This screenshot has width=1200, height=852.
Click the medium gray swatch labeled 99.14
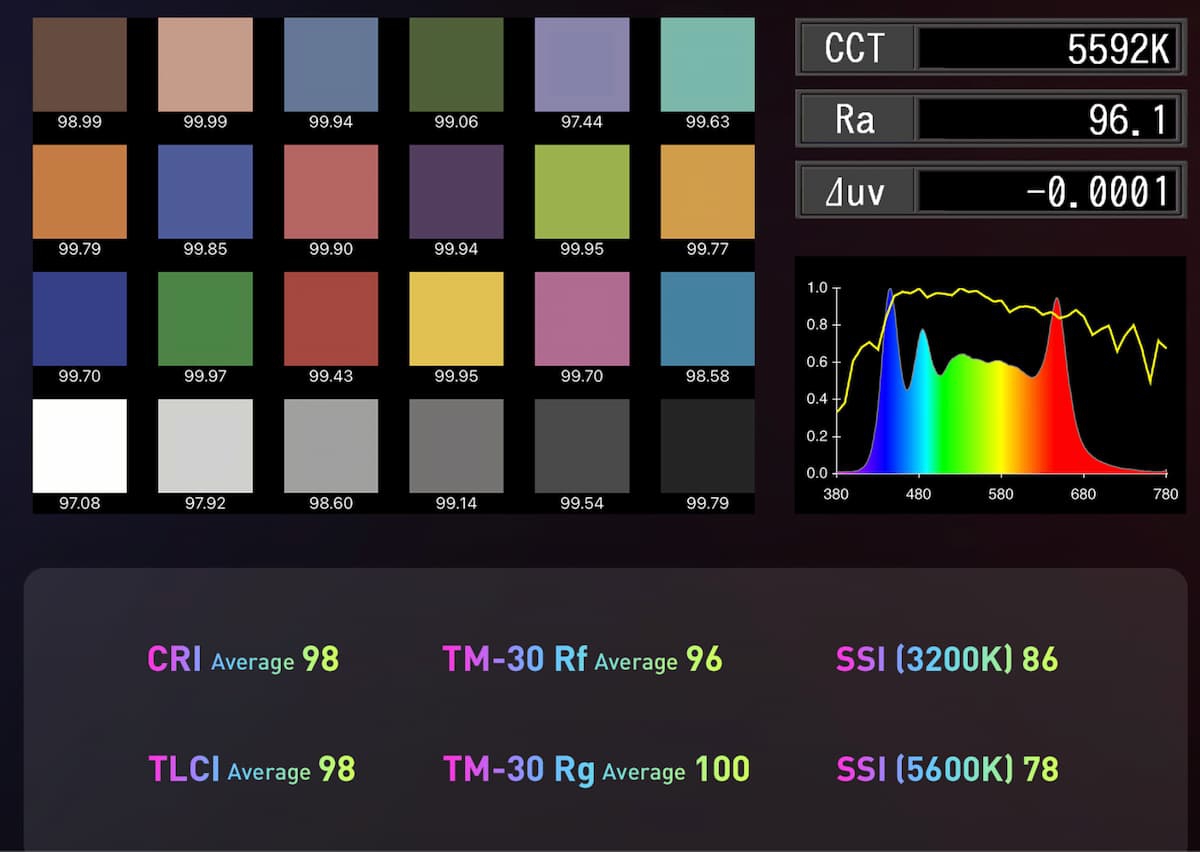click(456, 446)
